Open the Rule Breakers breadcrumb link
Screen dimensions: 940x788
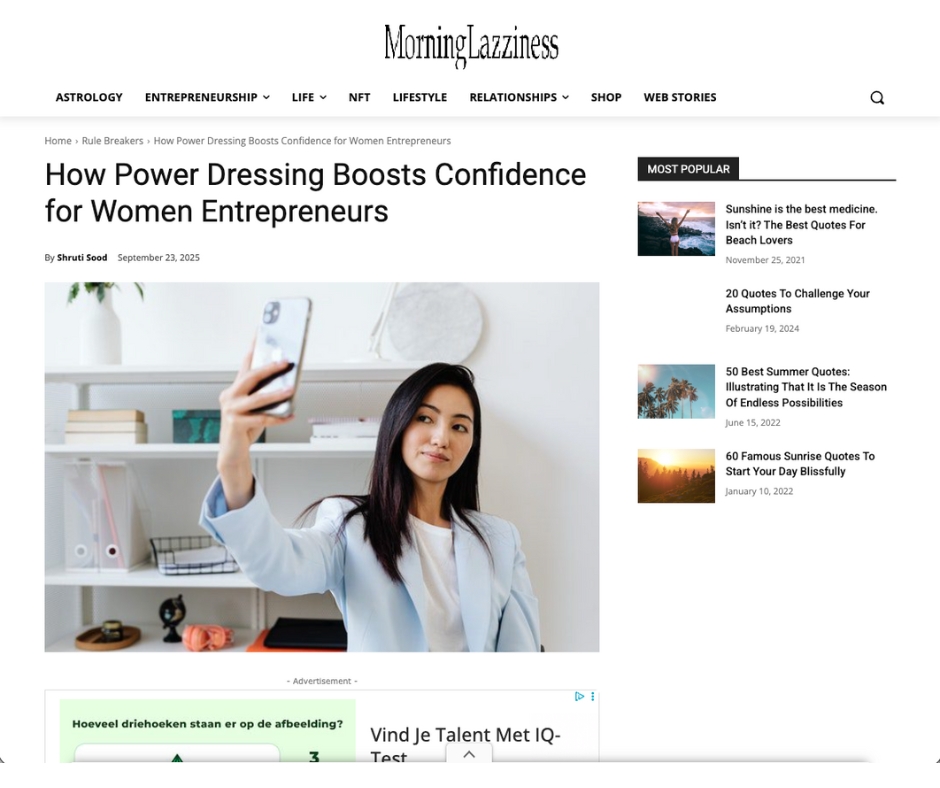point(112,141)
